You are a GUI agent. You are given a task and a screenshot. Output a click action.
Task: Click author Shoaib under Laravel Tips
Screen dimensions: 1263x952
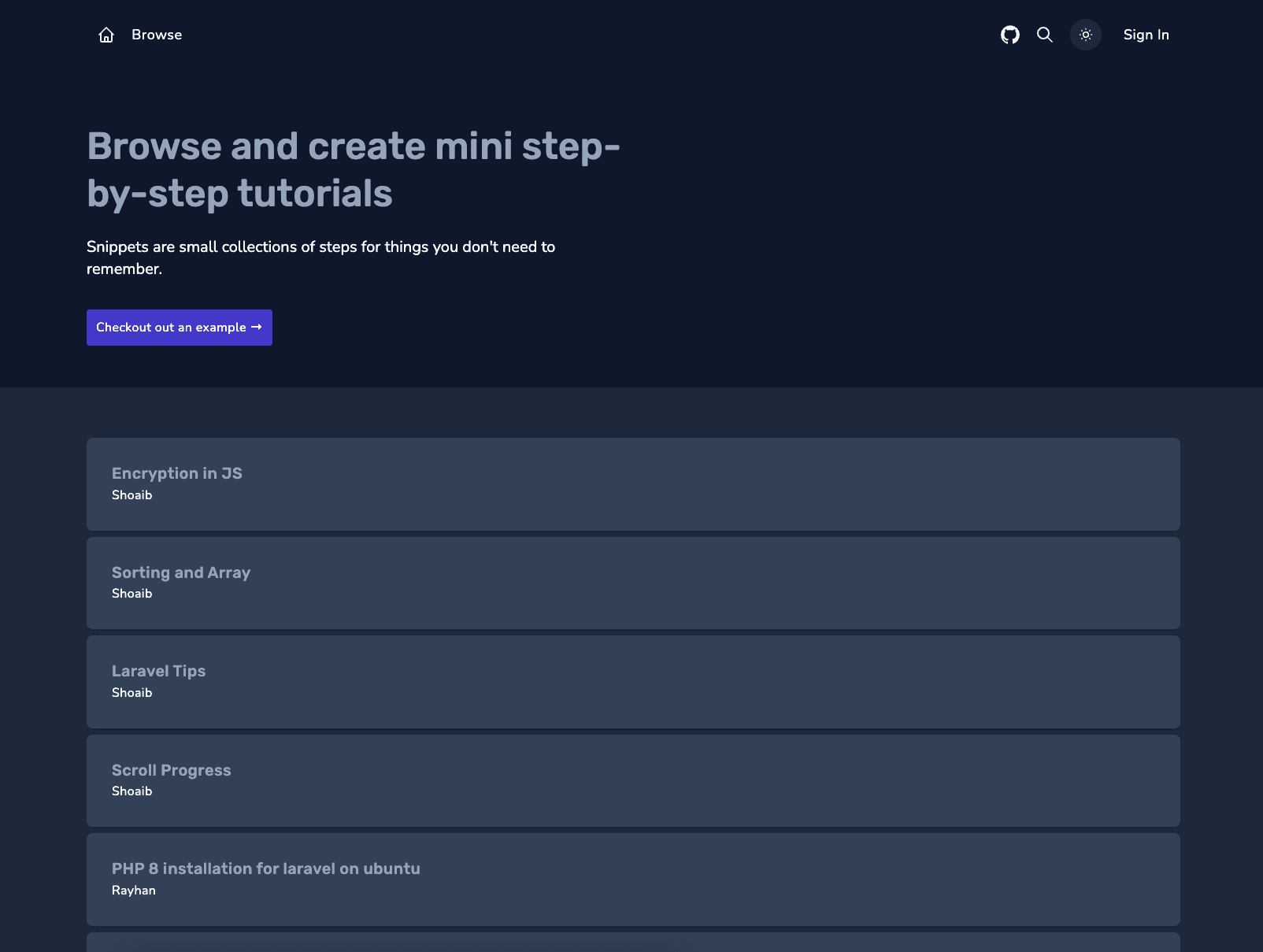click(x=131, y=693)
